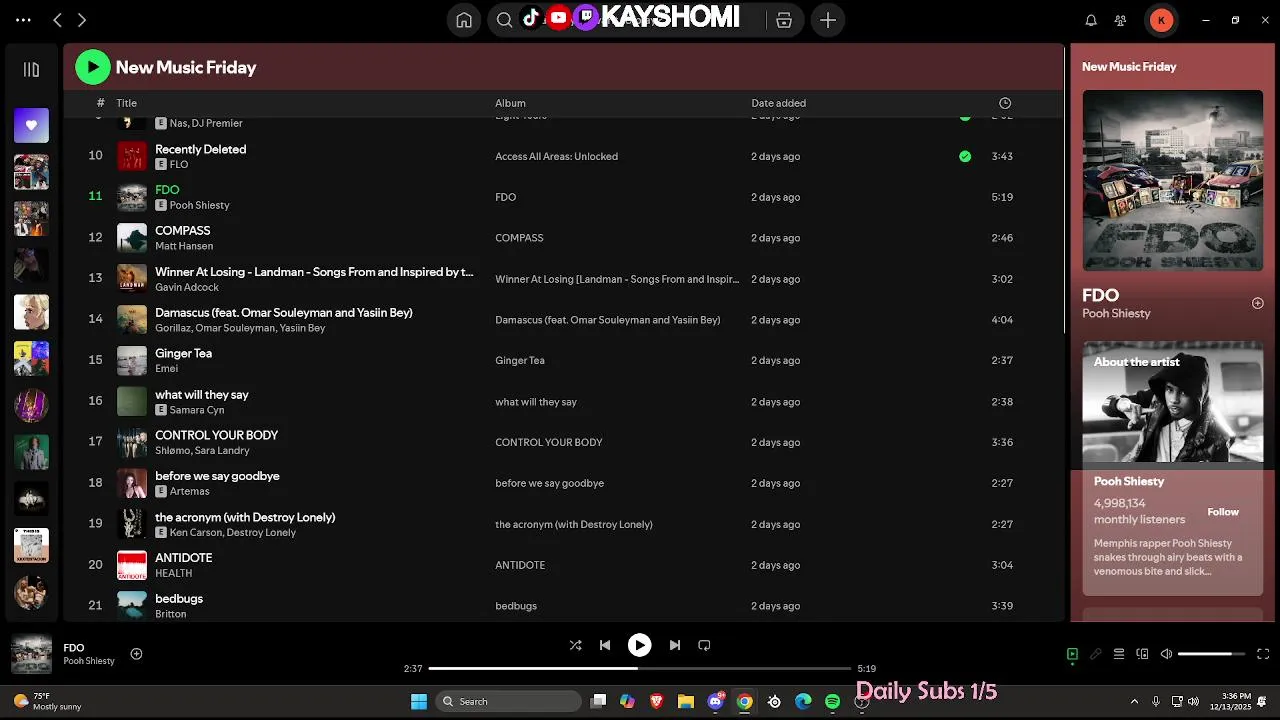1280x720 pixels.
Task: Seek on the song progress bar
Action: (640, 668)
